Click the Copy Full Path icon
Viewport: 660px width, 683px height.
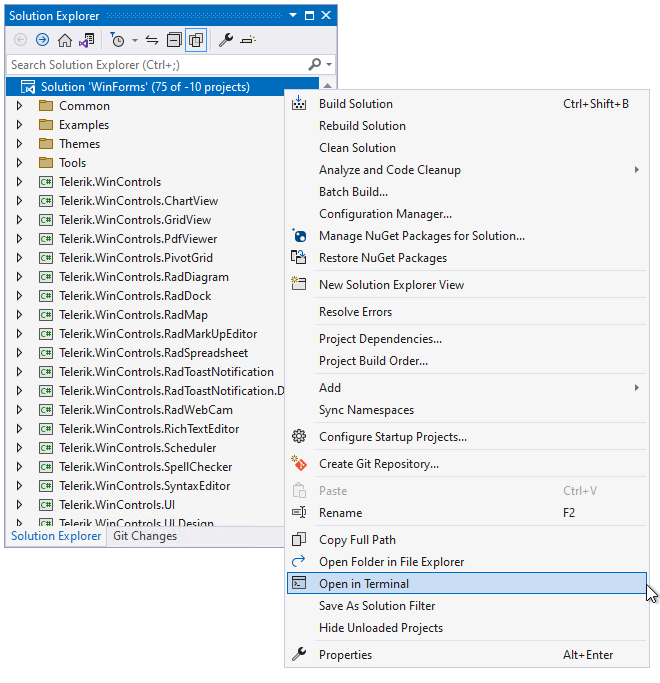299,539
